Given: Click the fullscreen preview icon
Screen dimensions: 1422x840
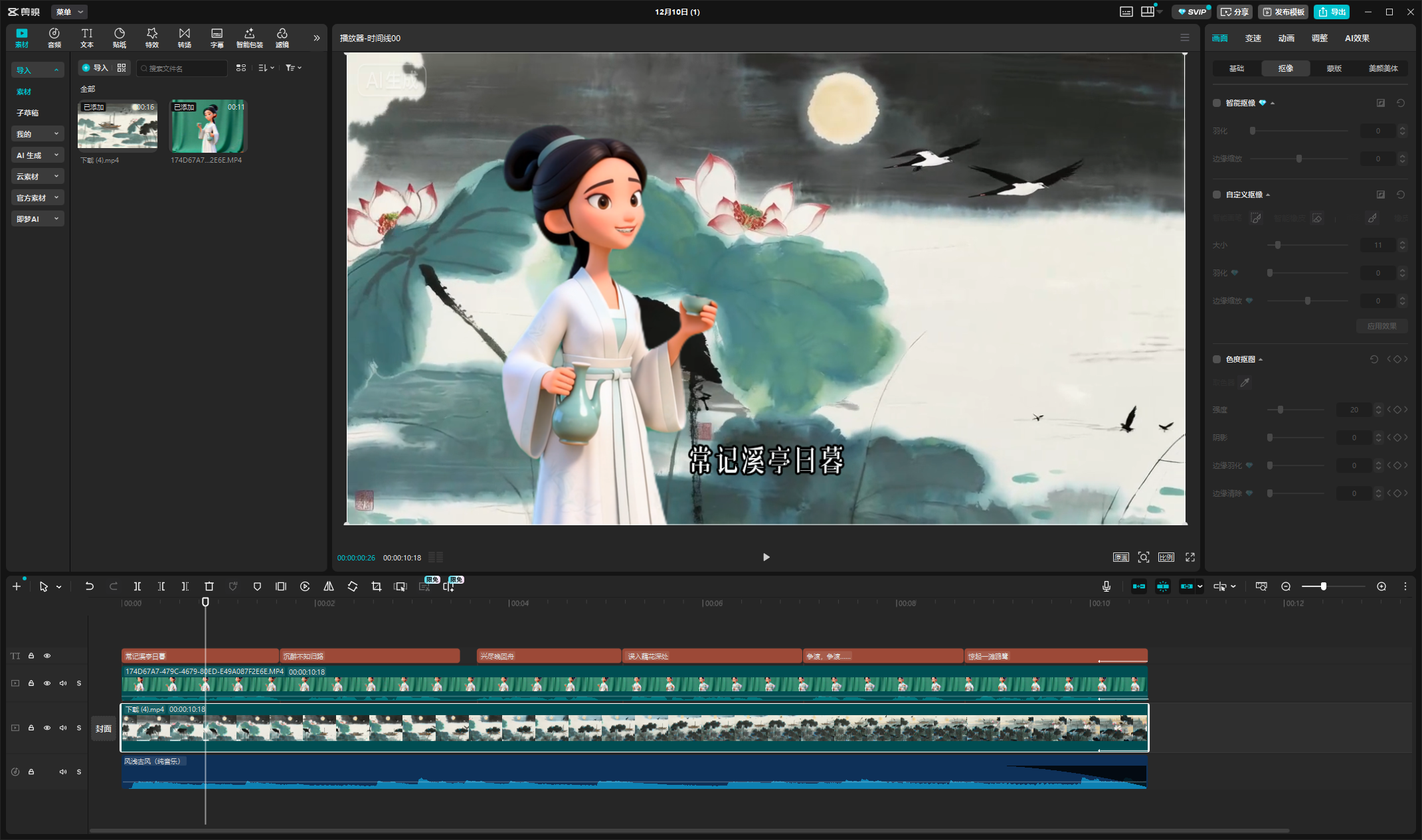Looking at the screenshot, I should pos(1190,557).
